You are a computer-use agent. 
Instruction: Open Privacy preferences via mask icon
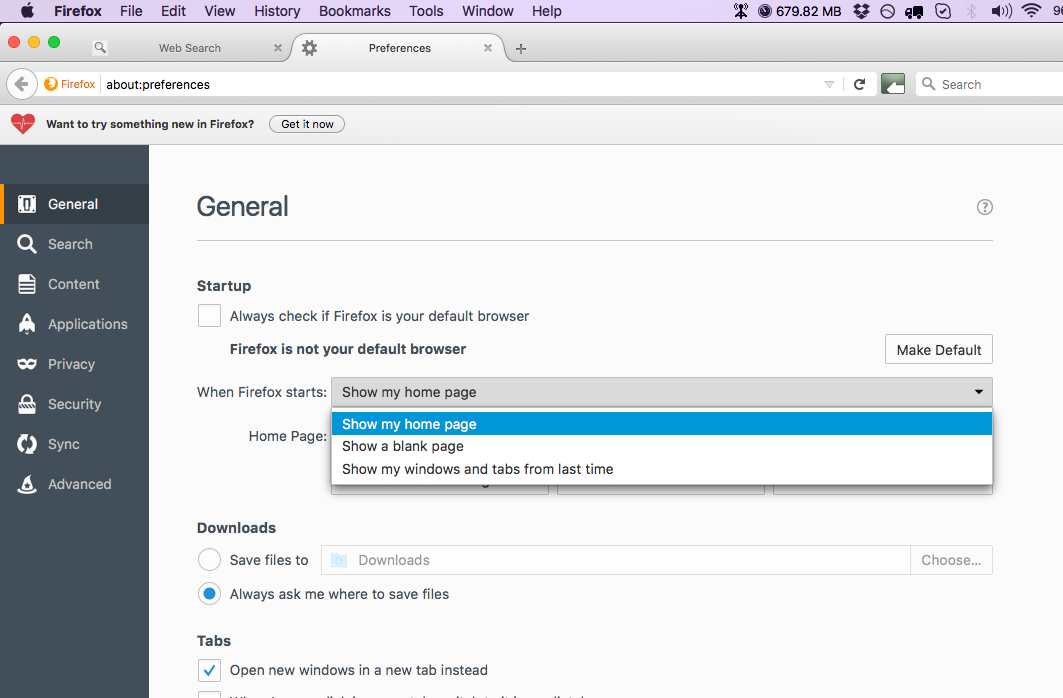point(27,364)
